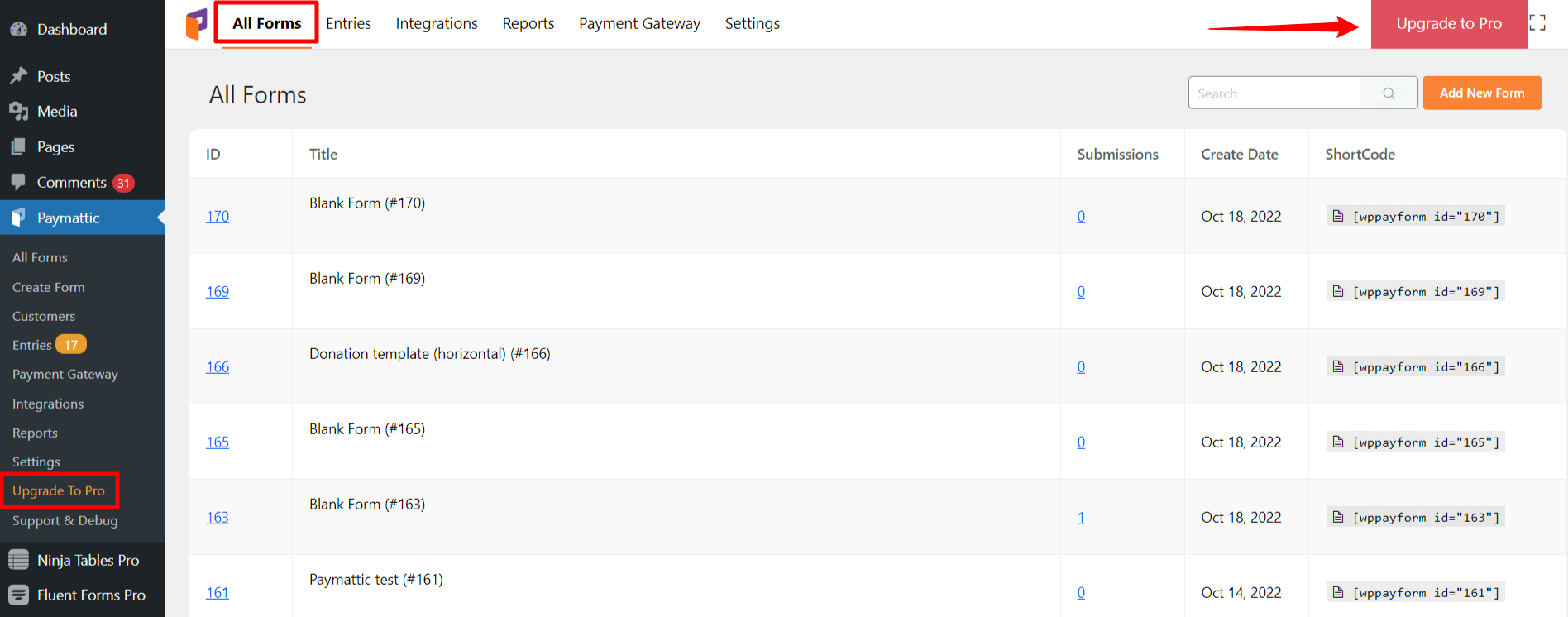Viewport: 1568px width, 617px height.
Task: Click the Media icon in sidebar
Action: 18,111
